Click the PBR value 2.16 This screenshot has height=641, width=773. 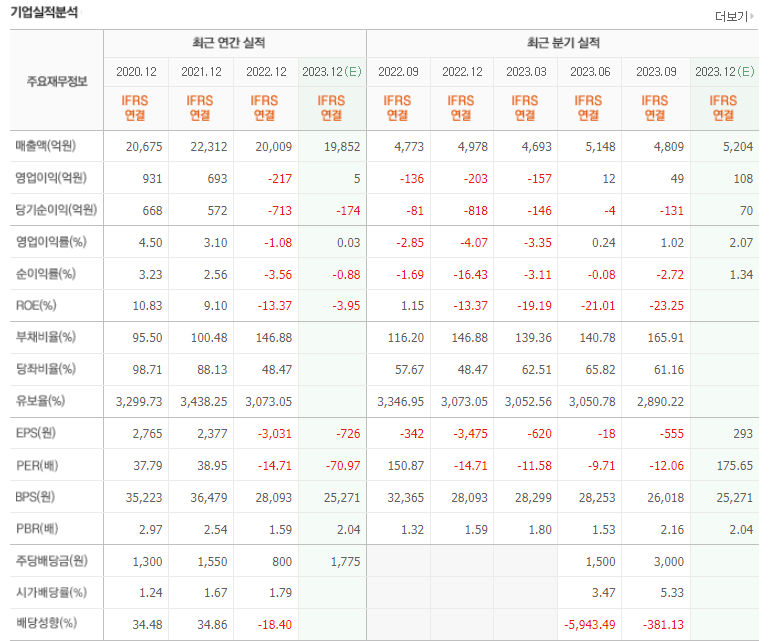tap(672, 530)
